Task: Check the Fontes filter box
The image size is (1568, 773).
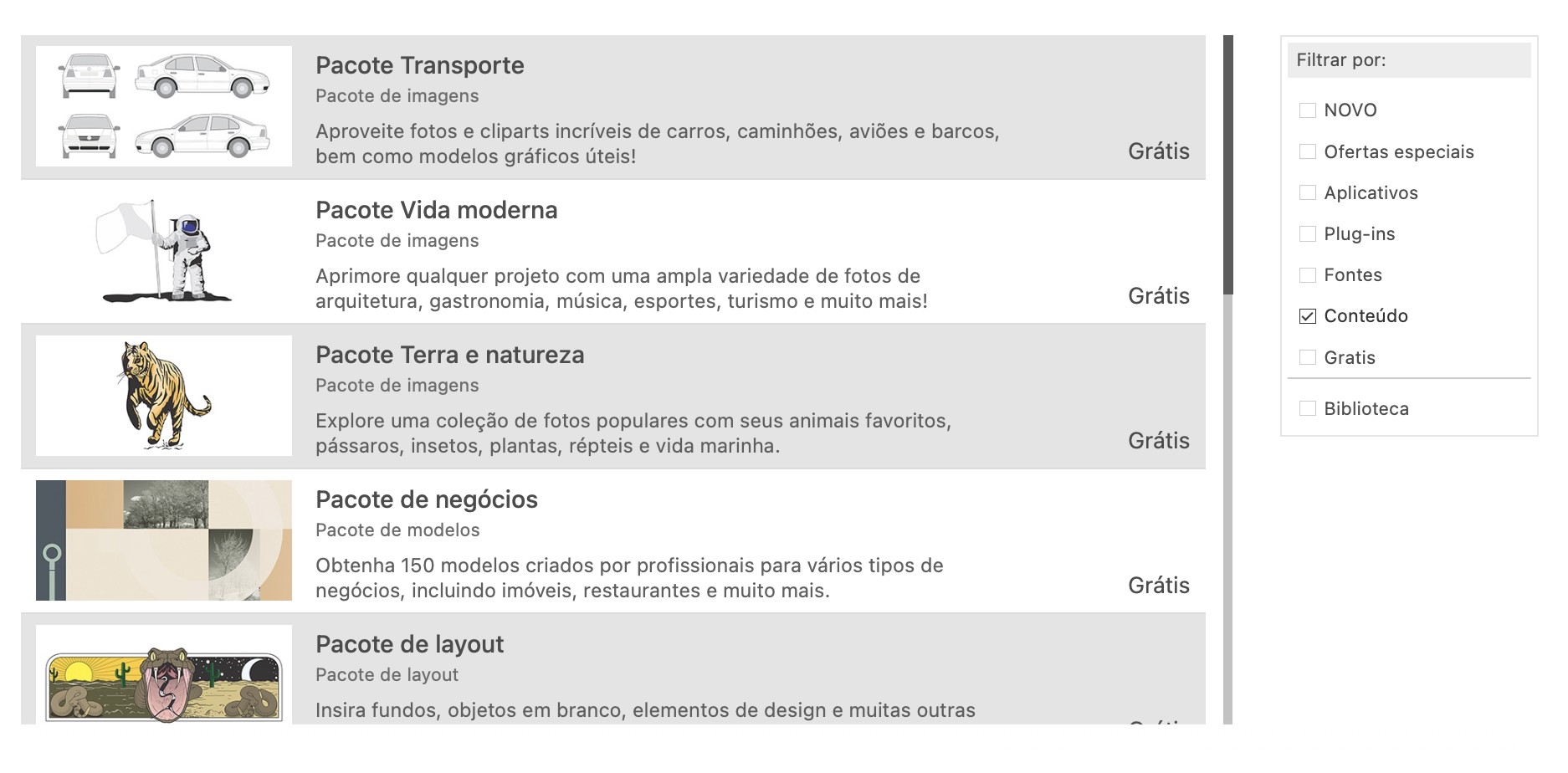Action: pyautogui.click(x=1307, y=275)
